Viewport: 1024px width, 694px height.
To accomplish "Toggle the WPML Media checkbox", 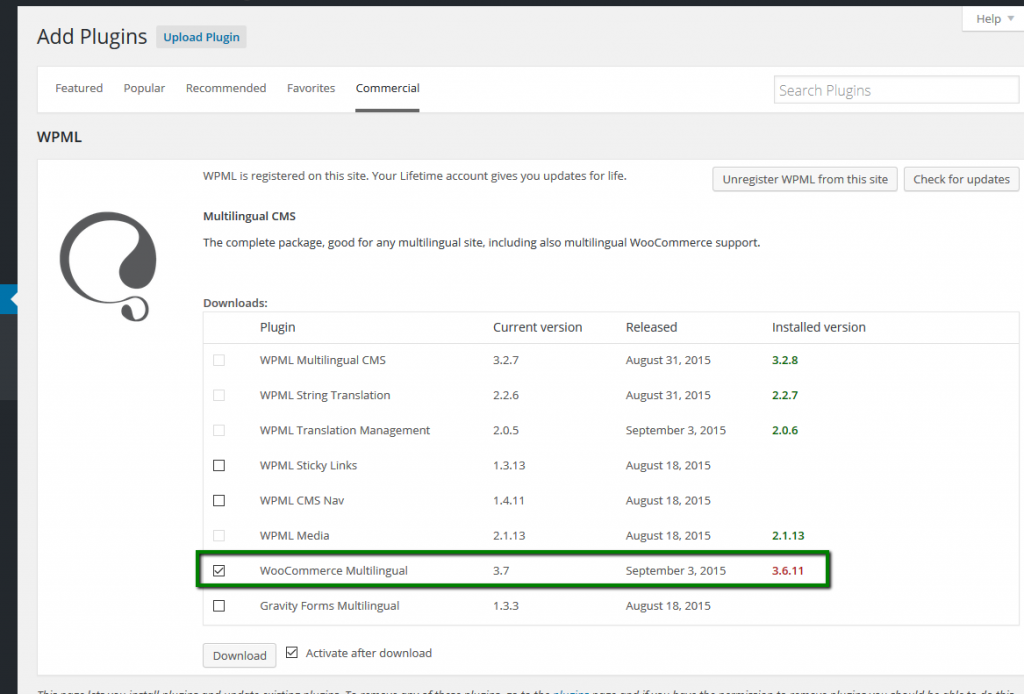I will click(219, 536).
